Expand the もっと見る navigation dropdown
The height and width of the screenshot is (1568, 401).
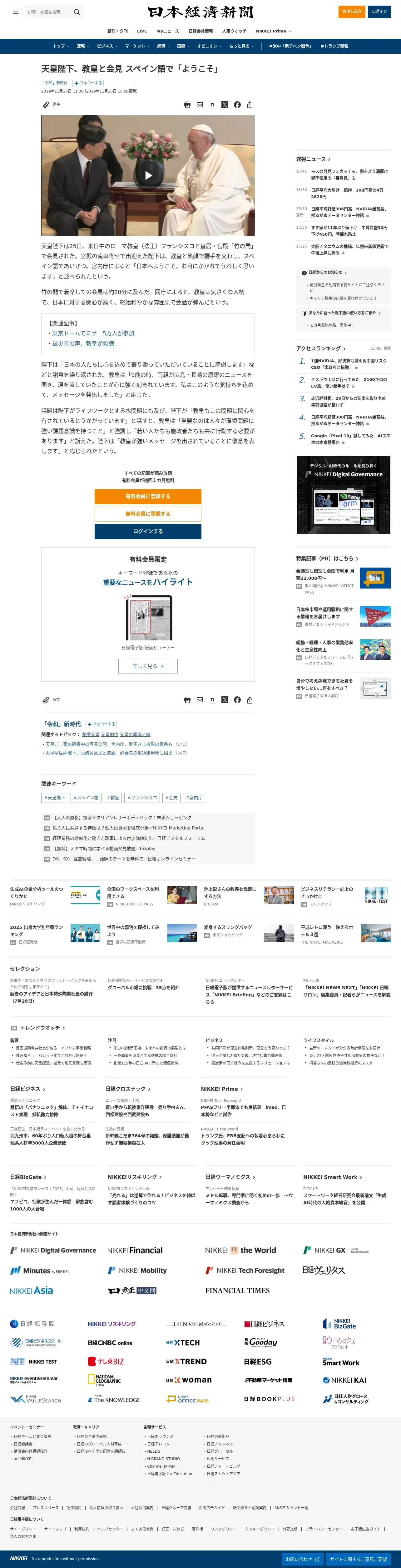click(x=241, y=46)
